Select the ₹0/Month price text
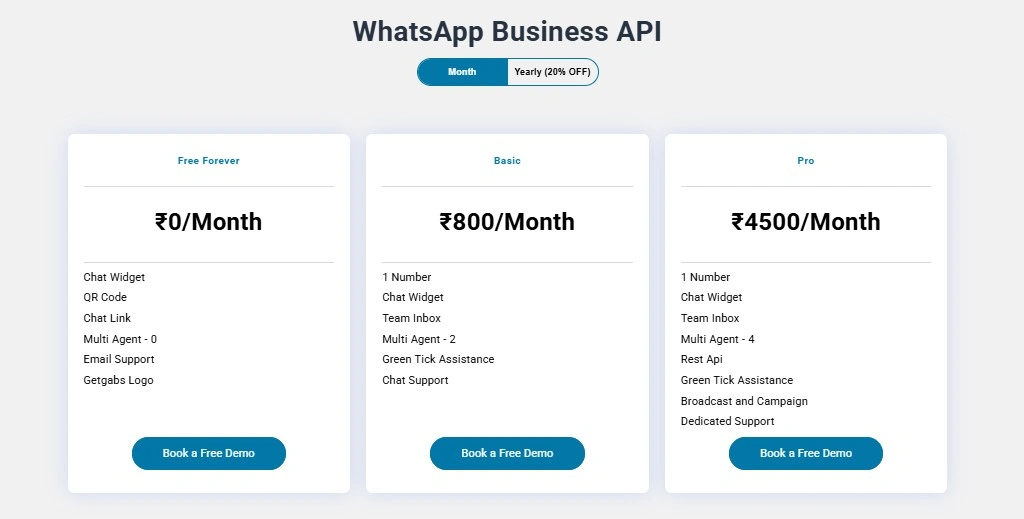1024x519 pixels. click(209, 222)
